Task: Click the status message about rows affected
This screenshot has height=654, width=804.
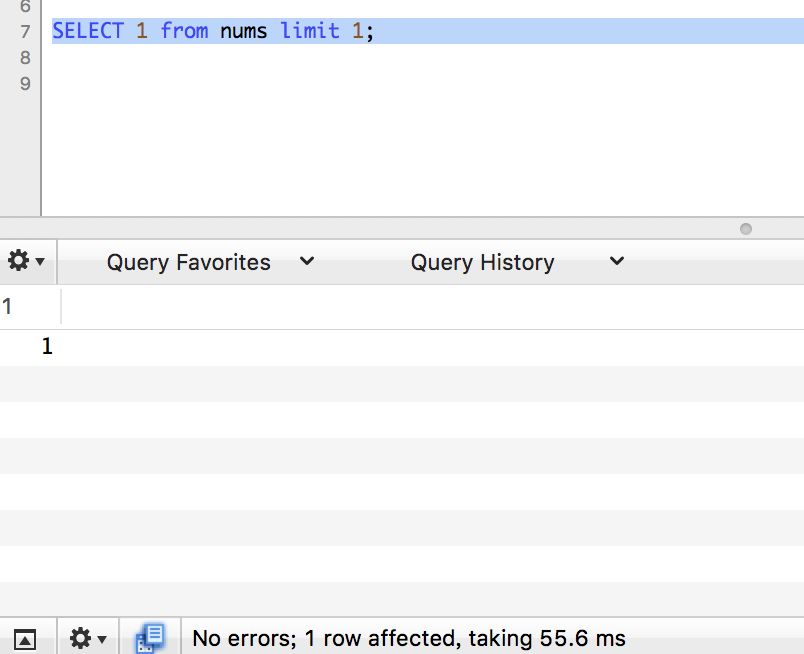Action: 409,638
